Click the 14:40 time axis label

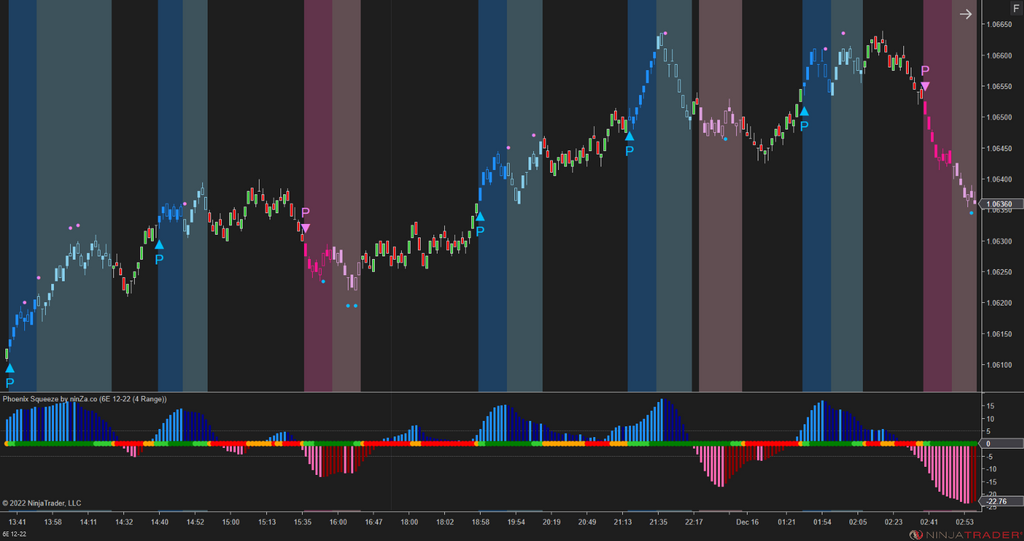pyautogui.click(x=159, y=522)
